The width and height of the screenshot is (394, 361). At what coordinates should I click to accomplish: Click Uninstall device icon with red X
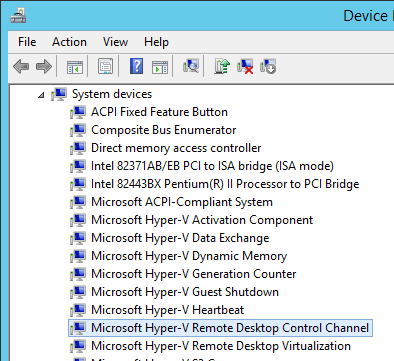(245, 66)
